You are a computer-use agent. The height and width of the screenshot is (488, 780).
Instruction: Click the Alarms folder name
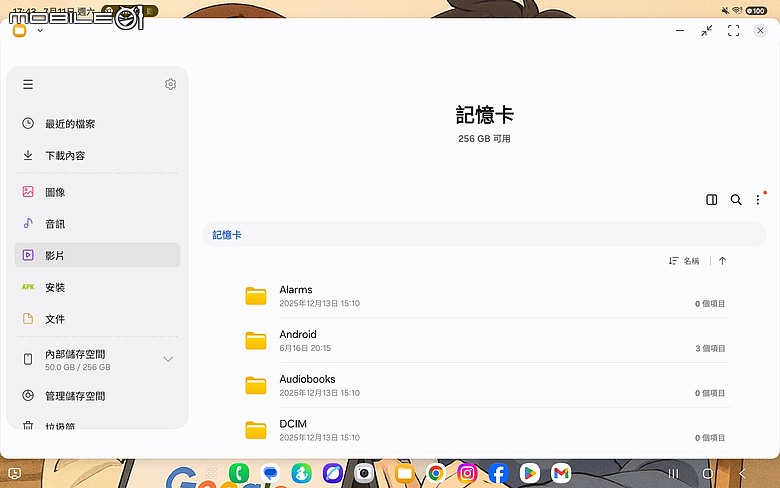click(295, 290)
